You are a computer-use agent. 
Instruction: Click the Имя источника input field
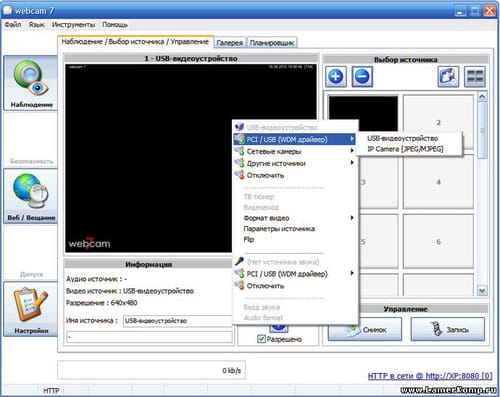pos(178,321)
